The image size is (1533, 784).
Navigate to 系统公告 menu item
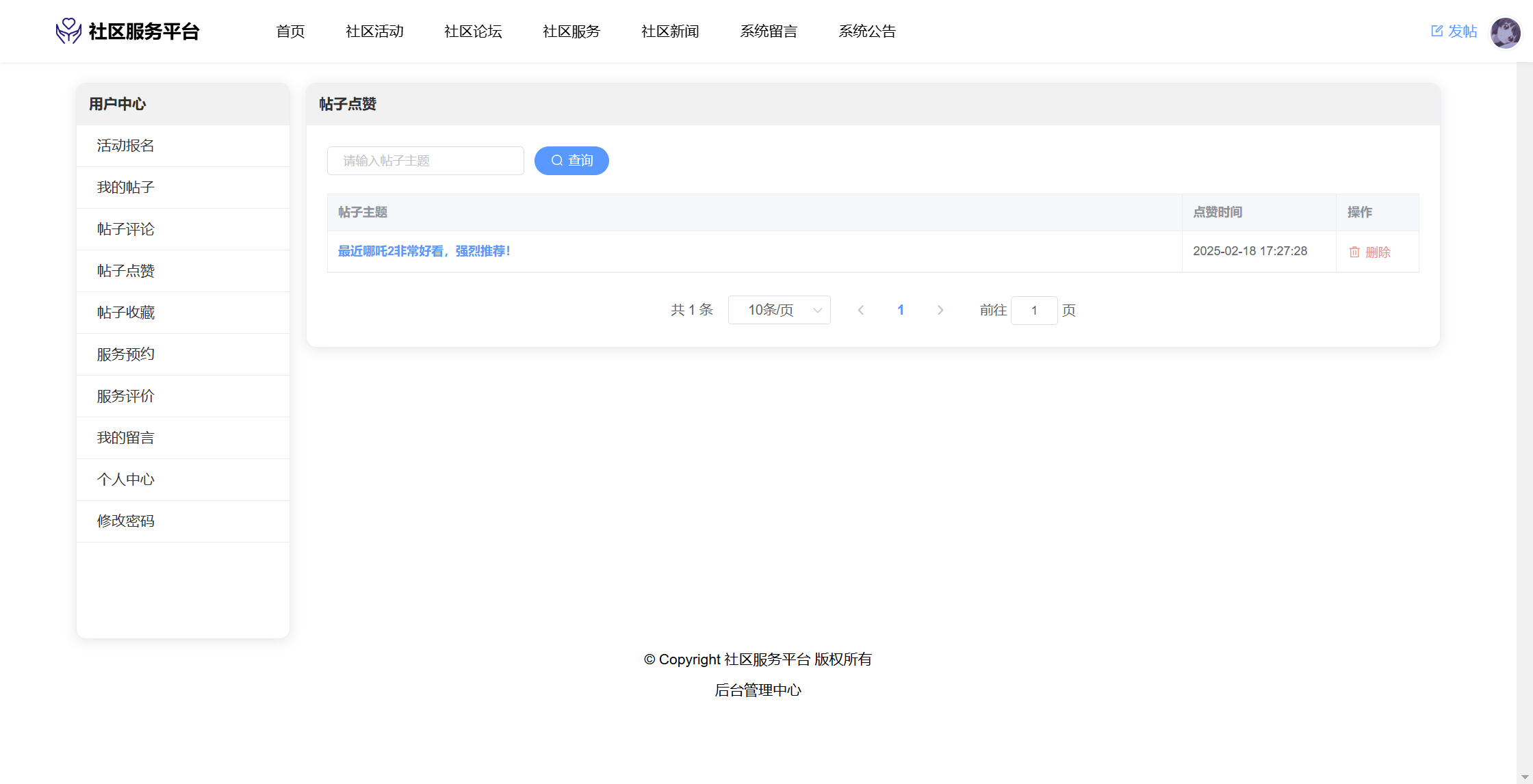867,31
